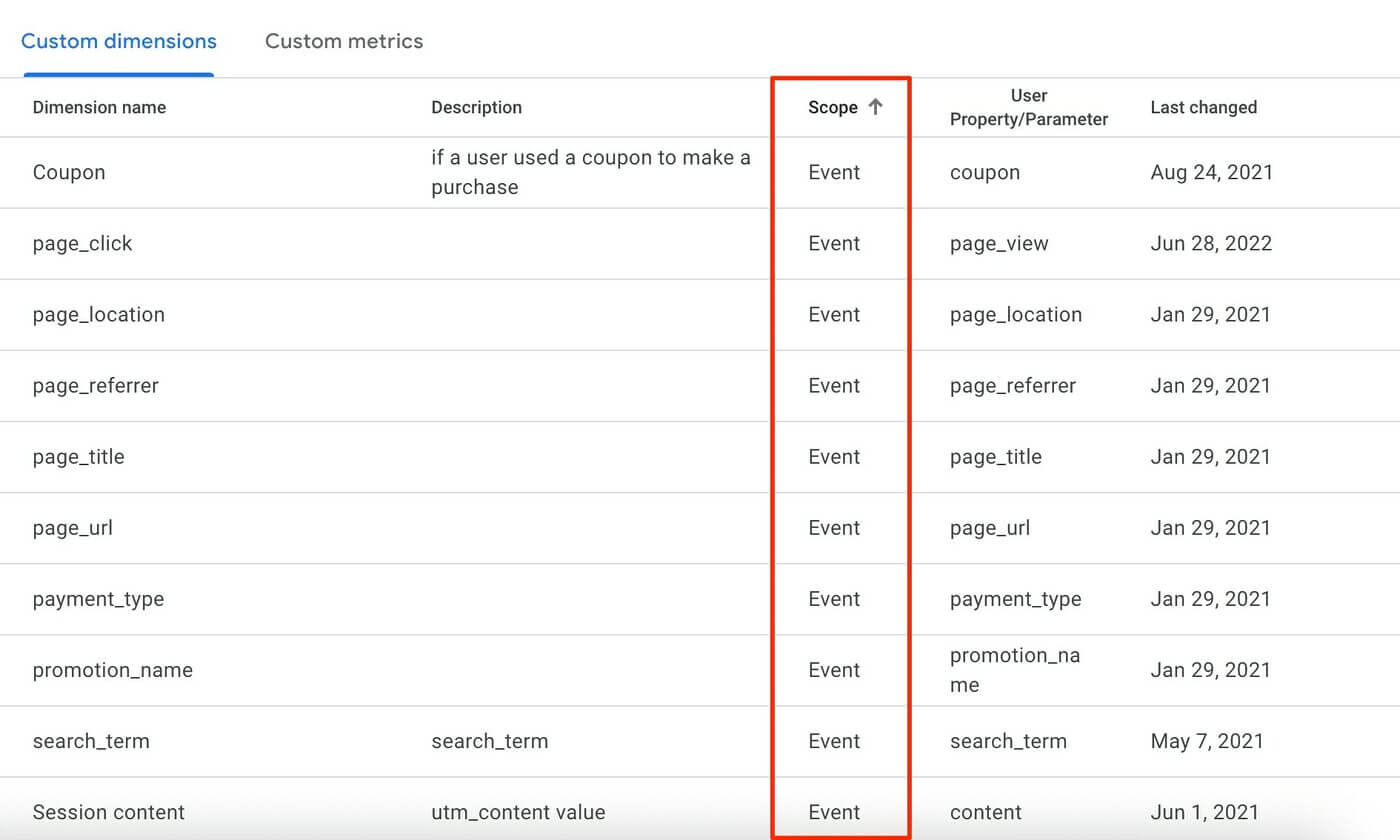Sort by the Last changed column header
Viewport: 1400px width, 840px height.
(x=1204, y=107)
